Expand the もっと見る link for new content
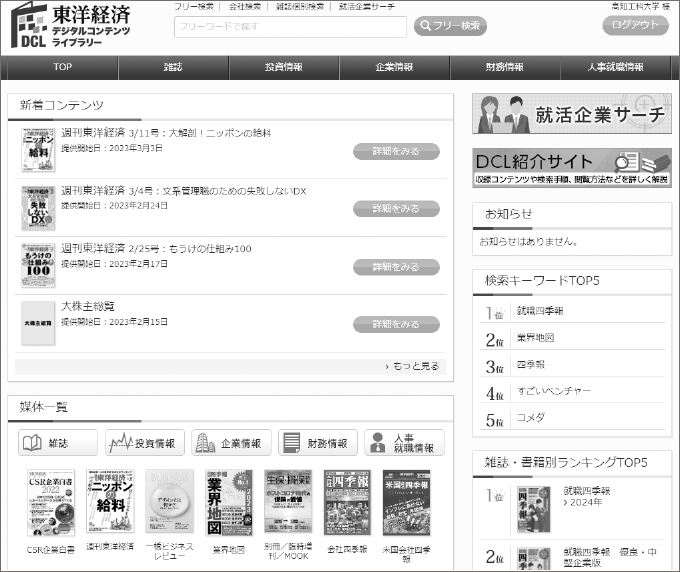680x572 pixels. point(412,366)
